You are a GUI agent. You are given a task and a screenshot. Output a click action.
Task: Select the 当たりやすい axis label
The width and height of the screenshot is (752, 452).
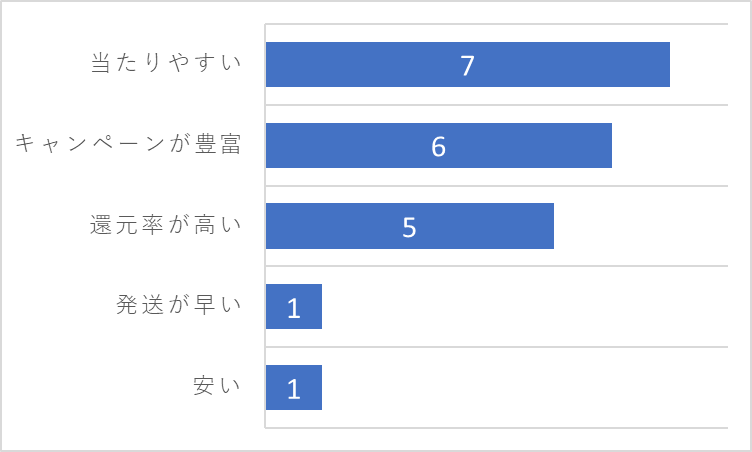tap(166, 63)
